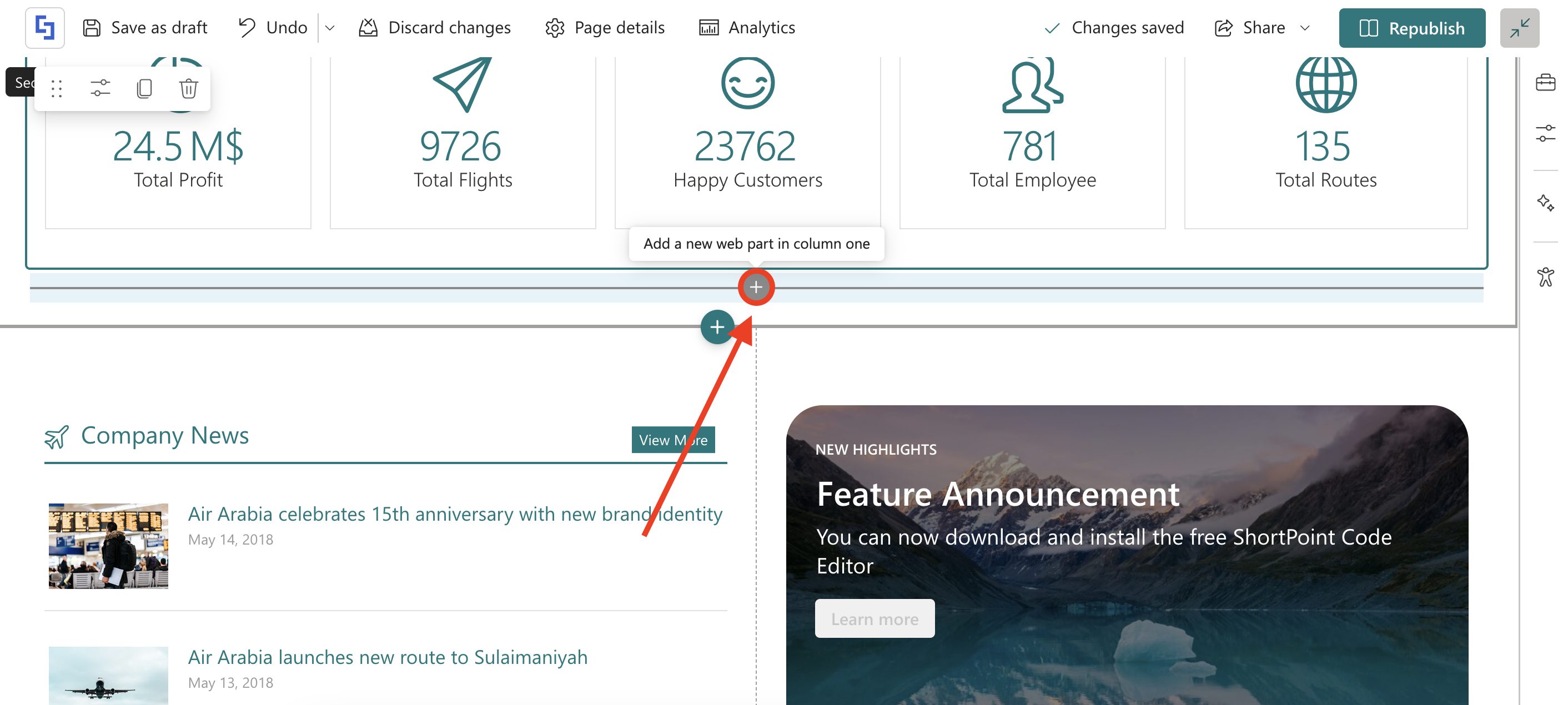Image resolution: width=1568 pixels, height=705 pixels.
Task: Open the Analytics panel
Action: click(x=747, y=28)
